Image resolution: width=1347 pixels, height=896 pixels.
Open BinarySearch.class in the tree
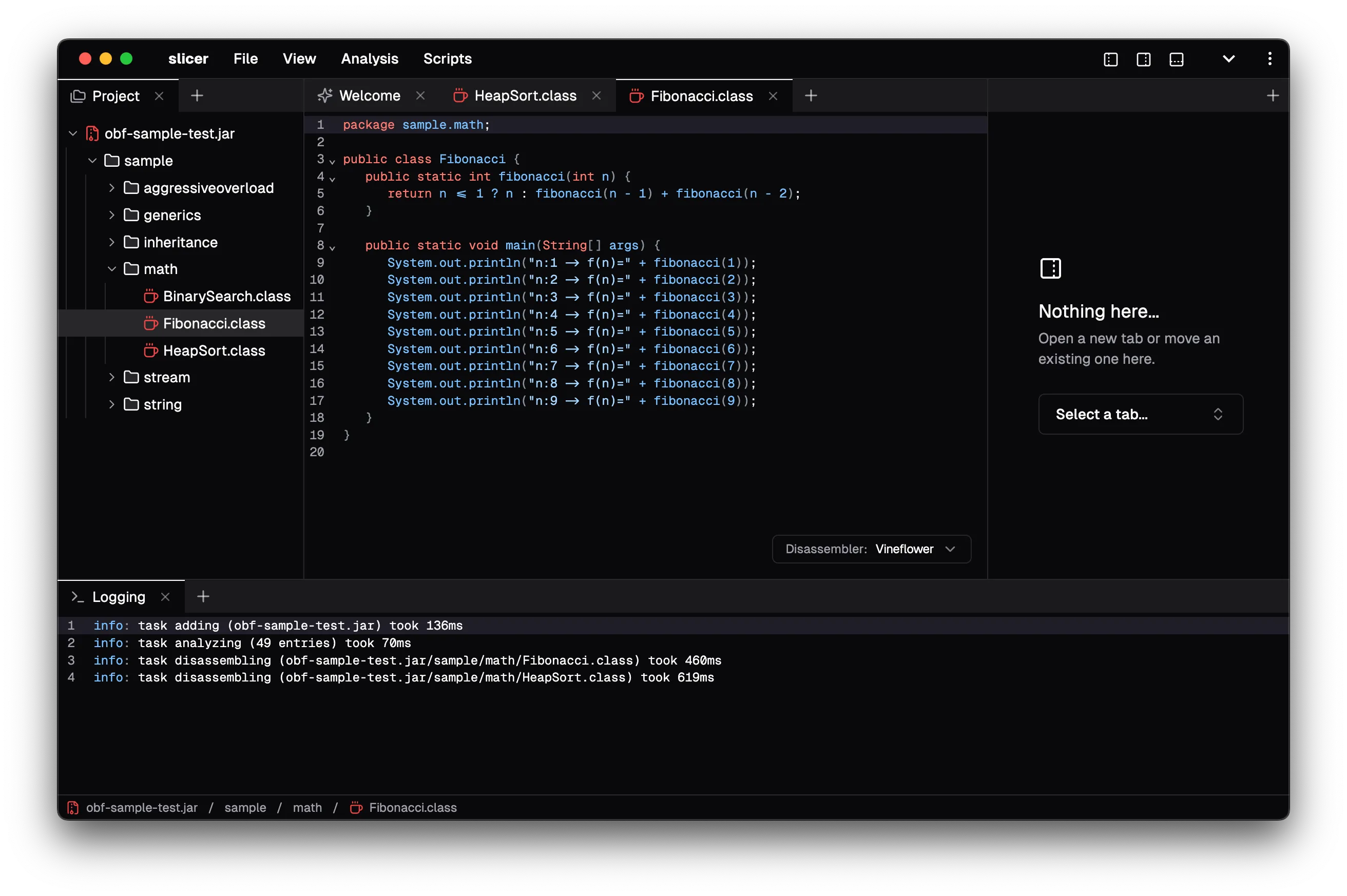point(226,296)
